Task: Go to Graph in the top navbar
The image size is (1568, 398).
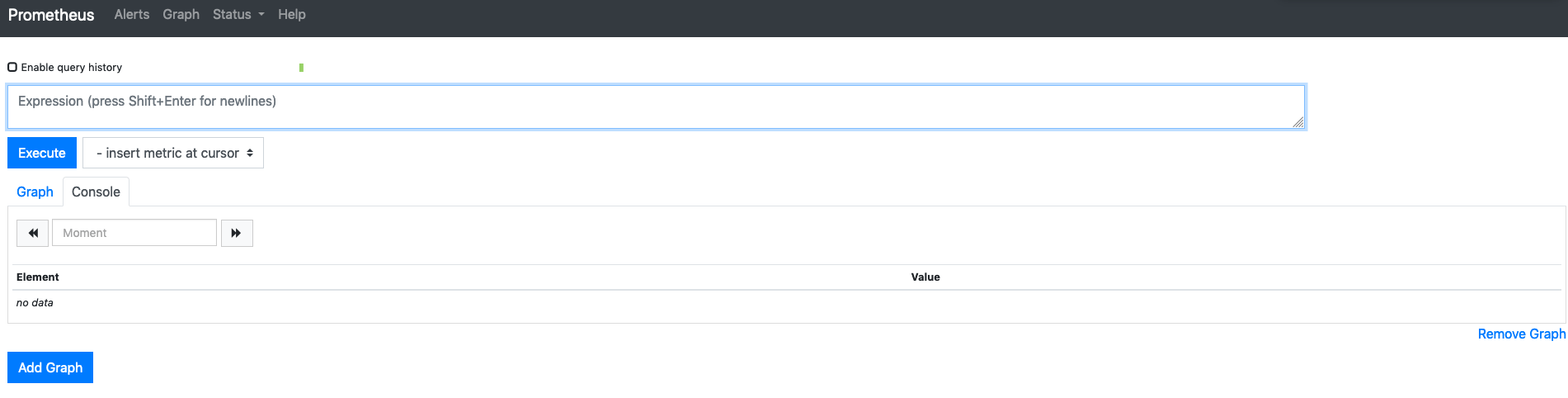Action: (181, 15)
